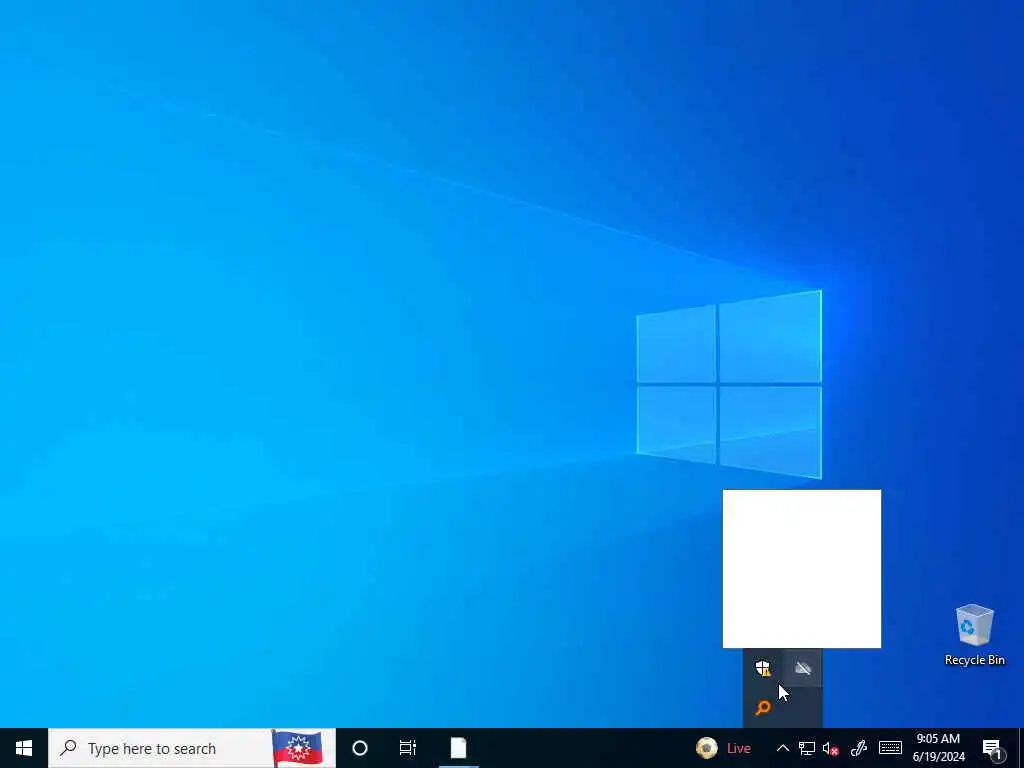Show the touch keyboard
The width and height of the screenshot is (1024, 768).
(x=890, y=748)
